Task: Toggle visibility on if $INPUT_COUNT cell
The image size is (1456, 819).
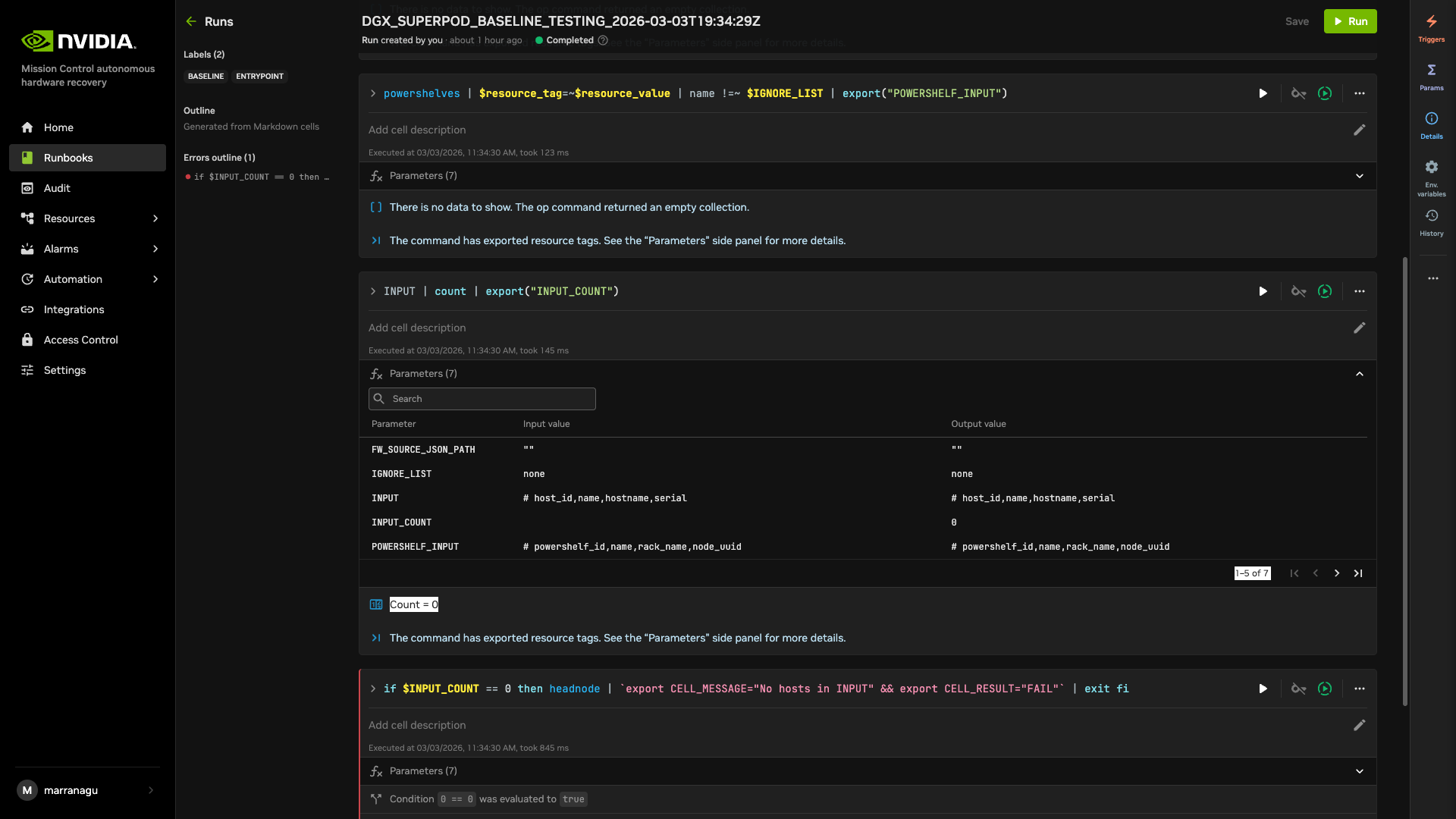Action: pos(1299,689)
